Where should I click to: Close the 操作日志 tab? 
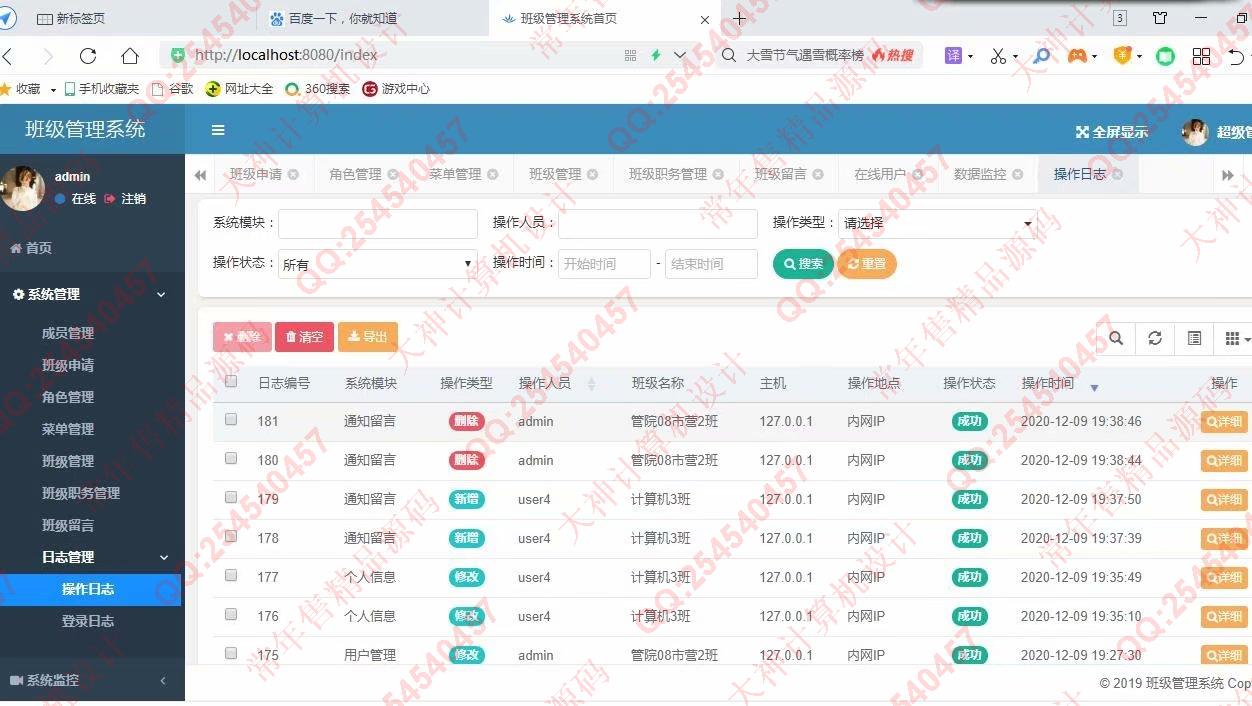tap(1118, 174)
